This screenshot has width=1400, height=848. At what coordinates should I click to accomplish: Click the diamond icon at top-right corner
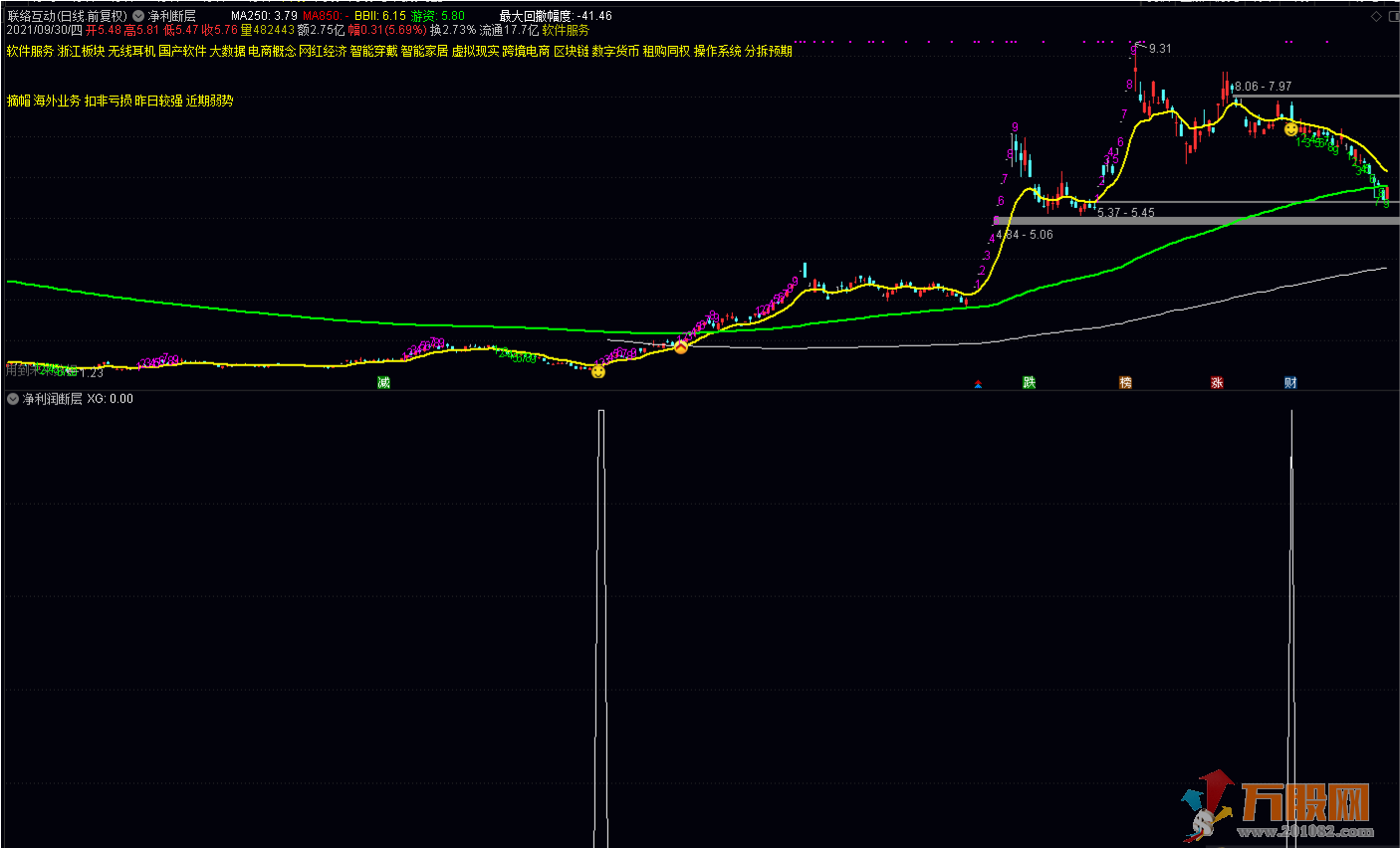click(1377, 17)
